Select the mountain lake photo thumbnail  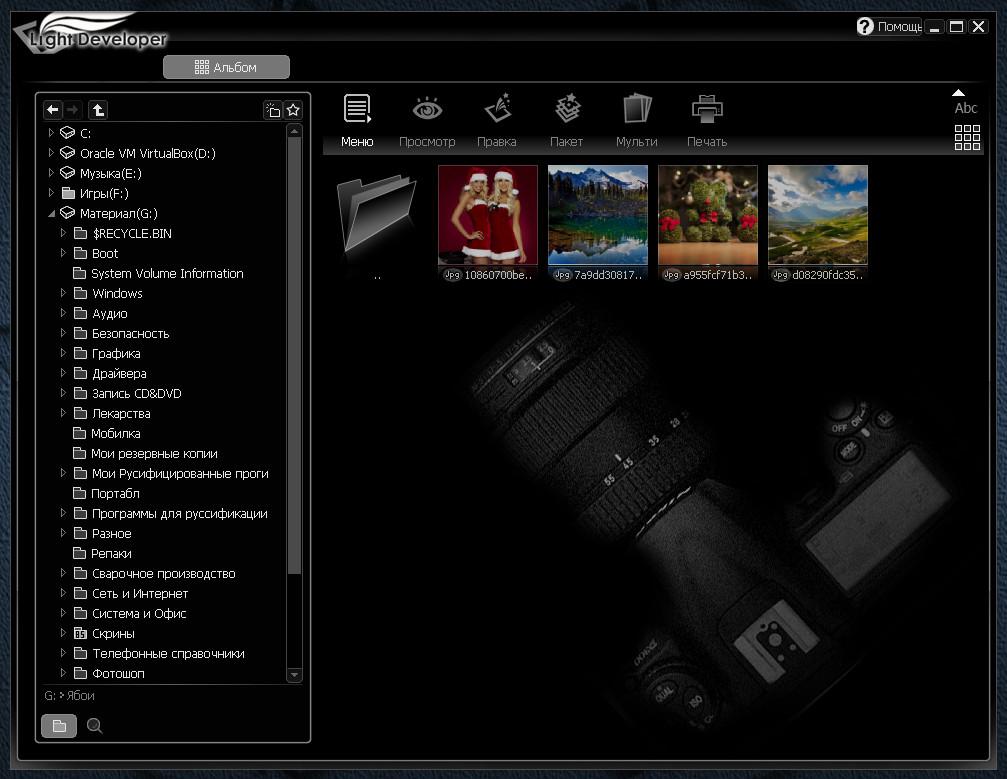(598, 215)
